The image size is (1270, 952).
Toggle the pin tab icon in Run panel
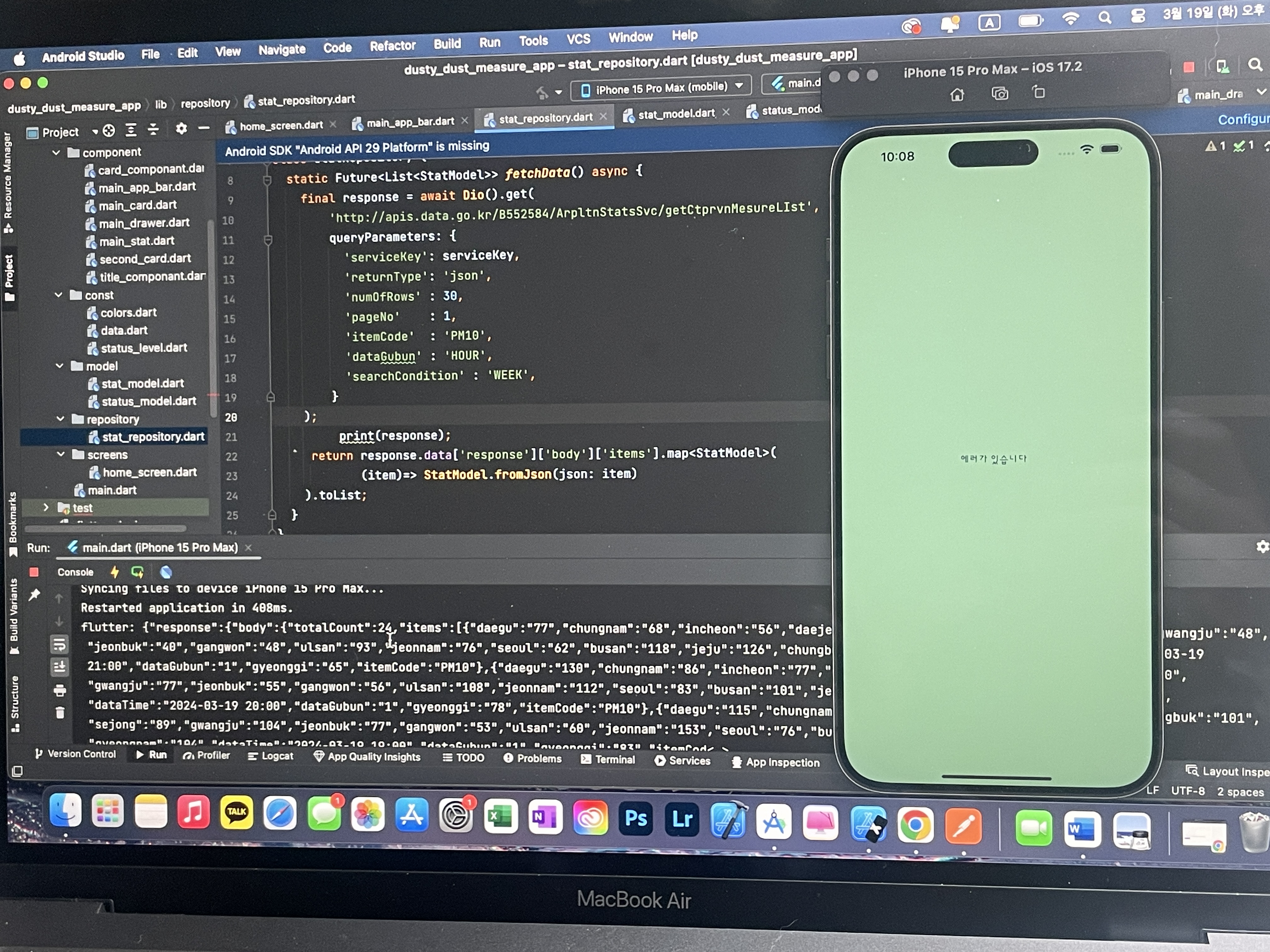tap(34, 594)
